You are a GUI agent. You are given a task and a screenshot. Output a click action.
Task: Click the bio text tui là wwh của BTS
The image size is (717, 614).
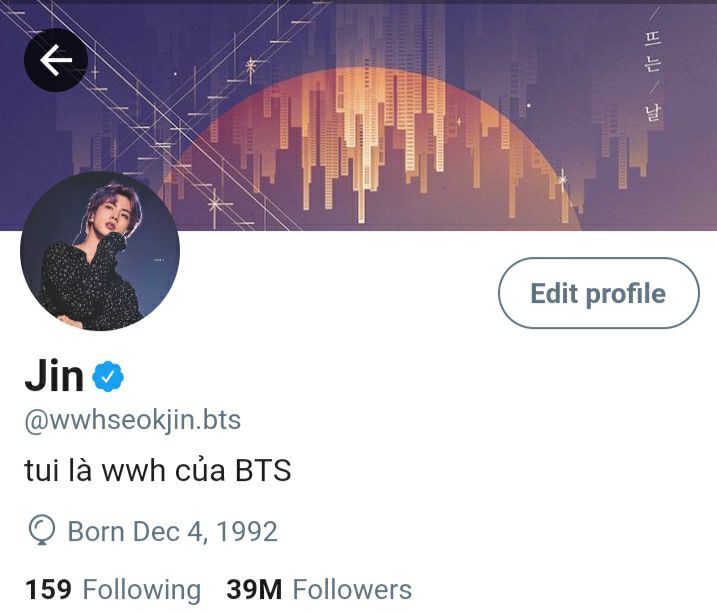158,470
